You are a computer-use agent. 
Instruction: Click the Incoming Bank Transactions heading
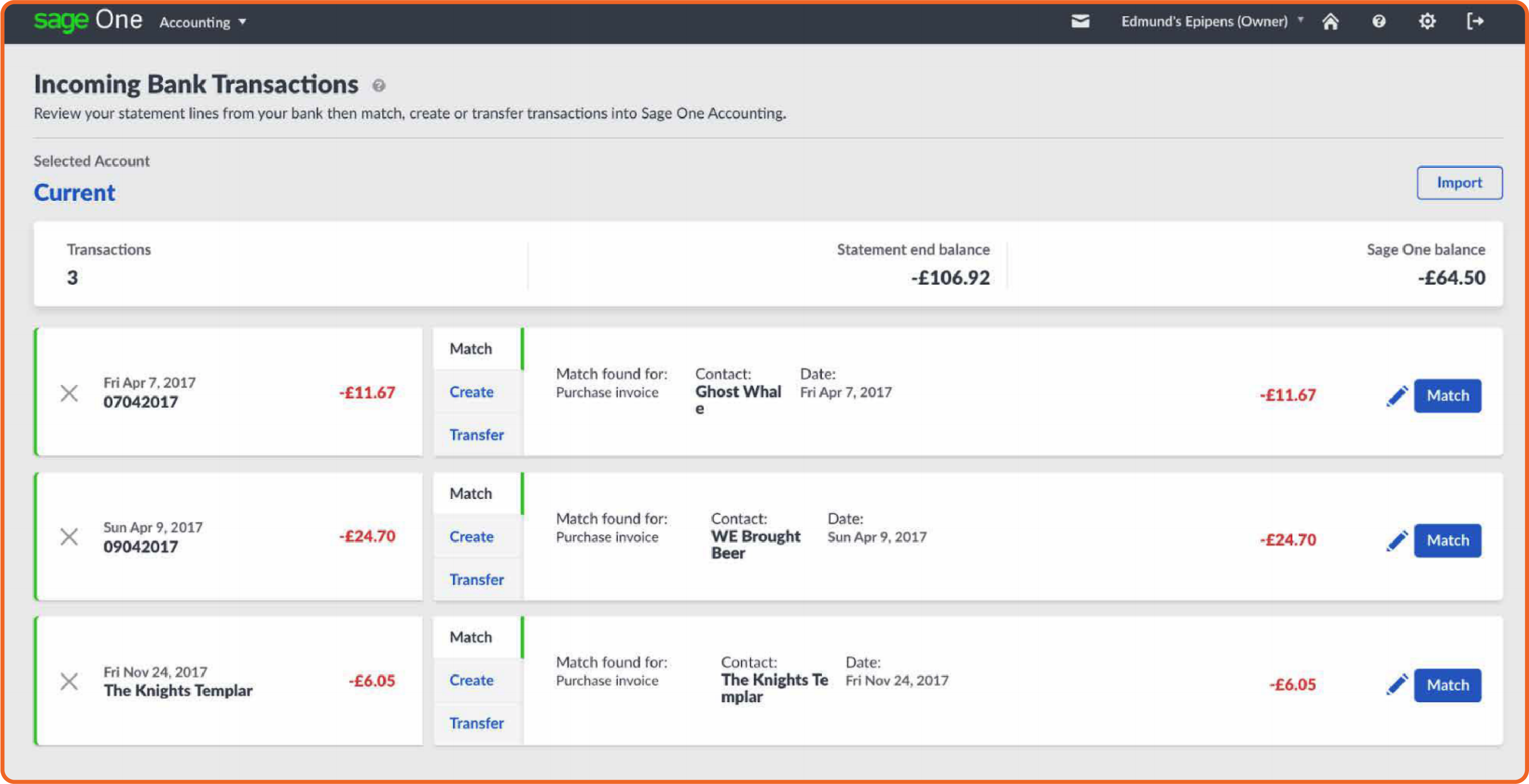[x=196, y=84]
